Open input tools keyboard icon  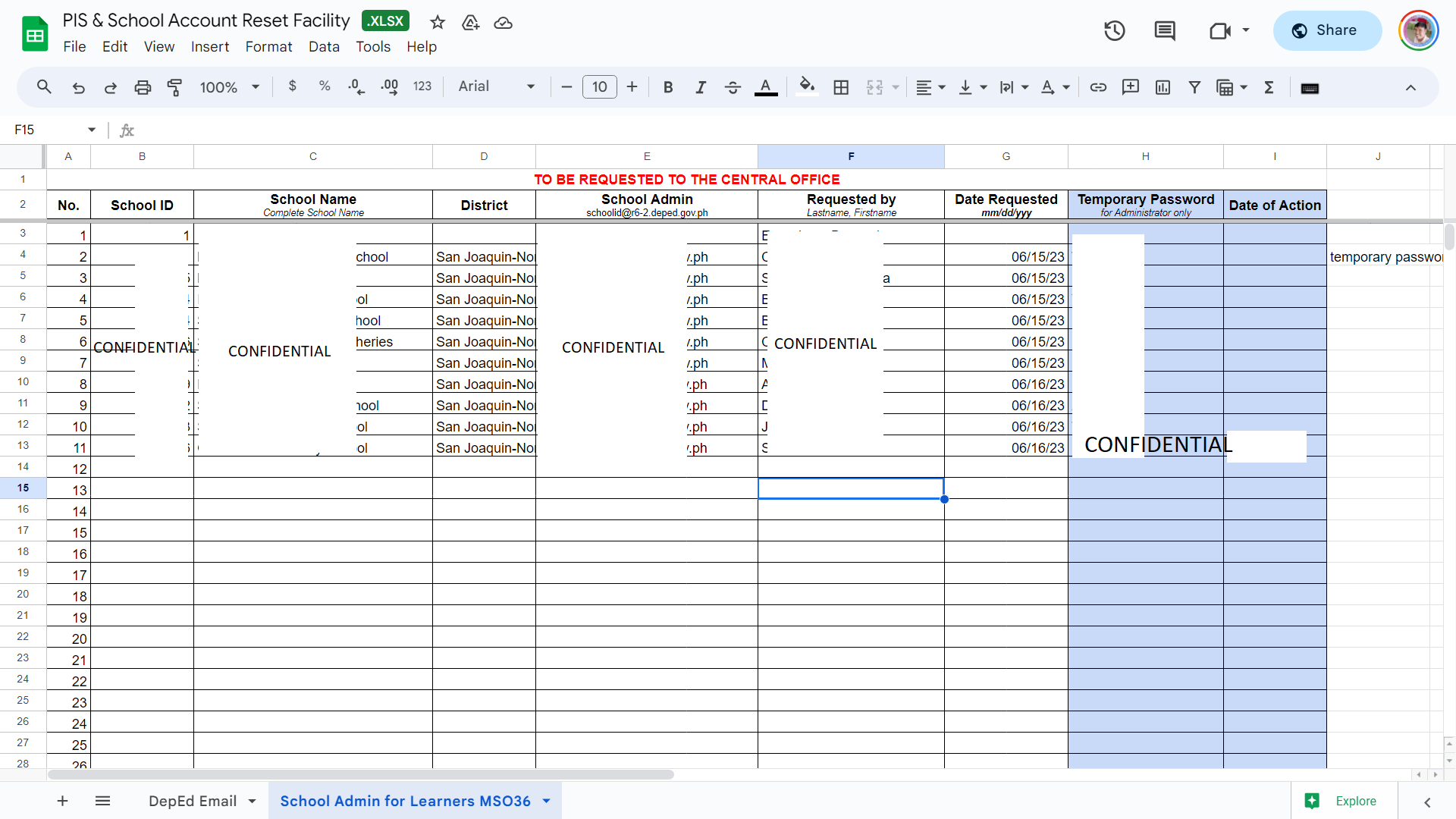click(1310, 88)
